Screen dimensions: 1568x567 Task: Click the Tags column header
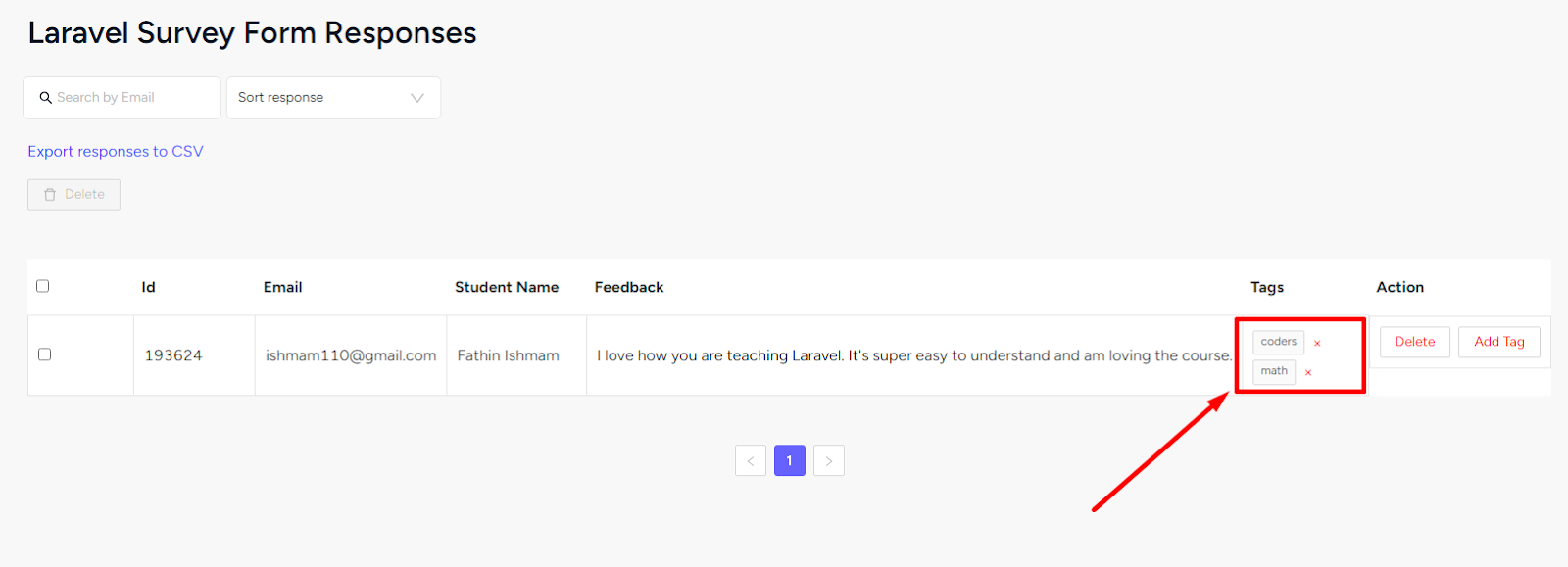1267,287
